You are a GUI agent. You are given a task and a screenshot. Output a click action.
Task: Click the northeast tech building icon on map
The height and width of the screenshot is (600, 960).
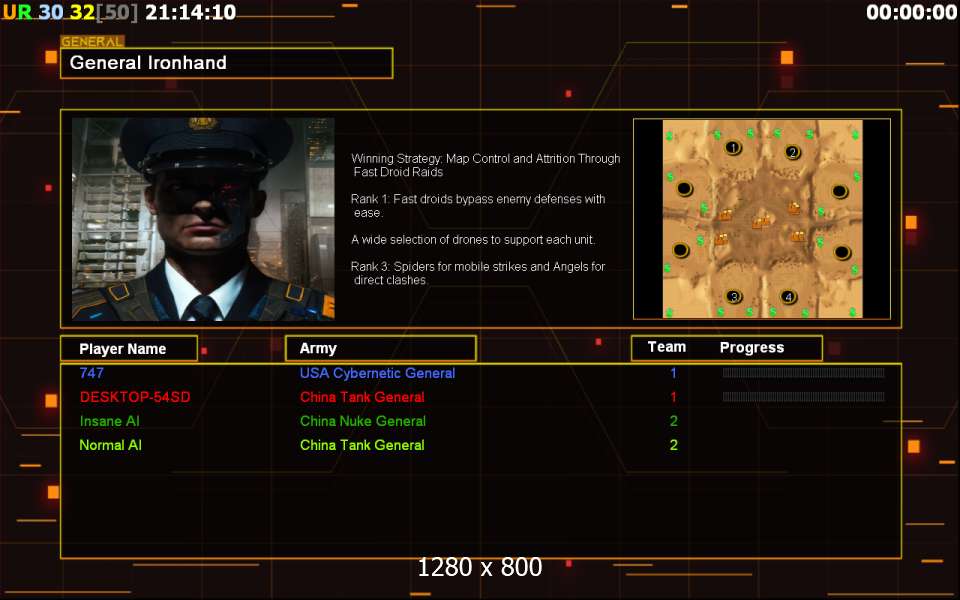pyautogui.click(x=794, y=208)
